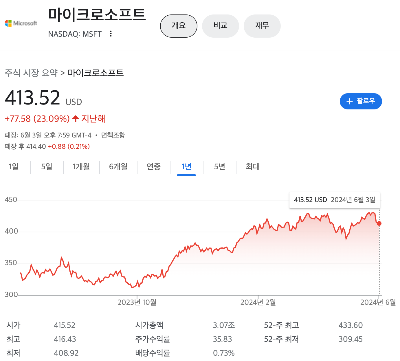This screenshot has height=361, width=400.
Task: Click the +77.58 (23.09%) change text
Action: coord(37,119)
